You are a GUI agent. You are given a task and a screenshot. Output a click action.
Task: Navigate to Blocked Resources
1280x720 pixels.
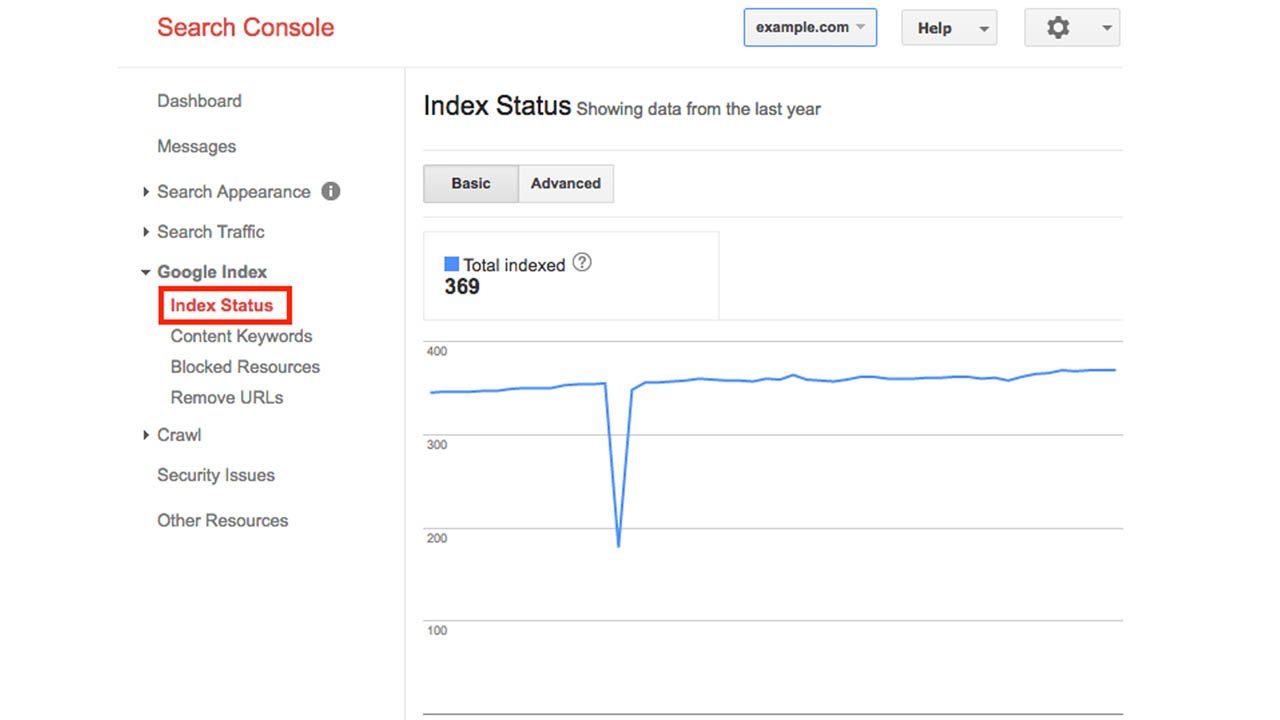(x=244, y=367)
